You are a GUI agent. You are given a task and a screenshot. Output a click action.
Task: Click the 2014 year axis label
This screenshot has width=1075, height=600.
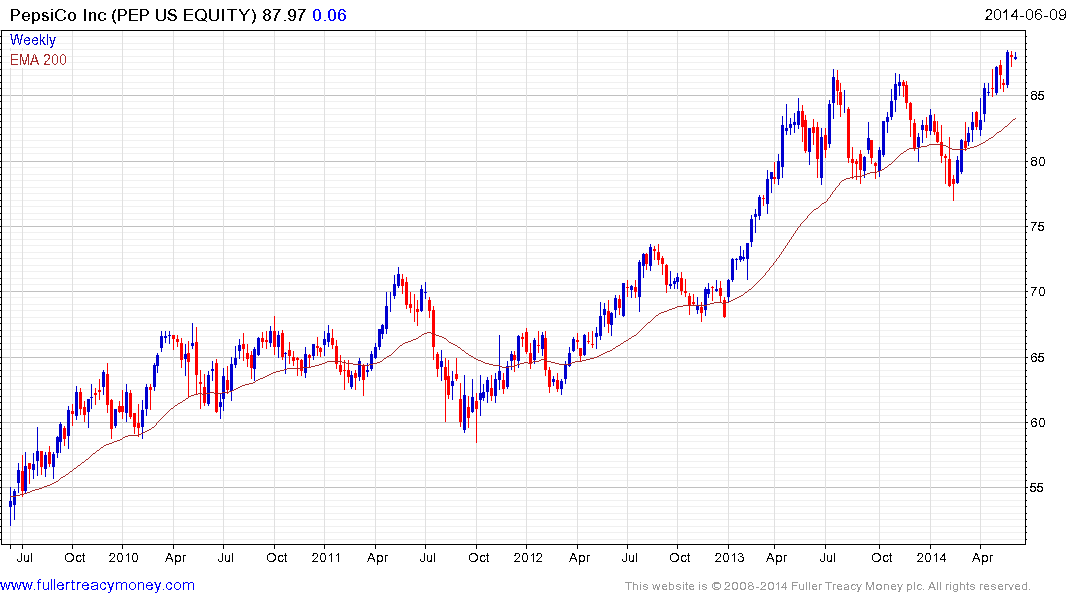932,557
